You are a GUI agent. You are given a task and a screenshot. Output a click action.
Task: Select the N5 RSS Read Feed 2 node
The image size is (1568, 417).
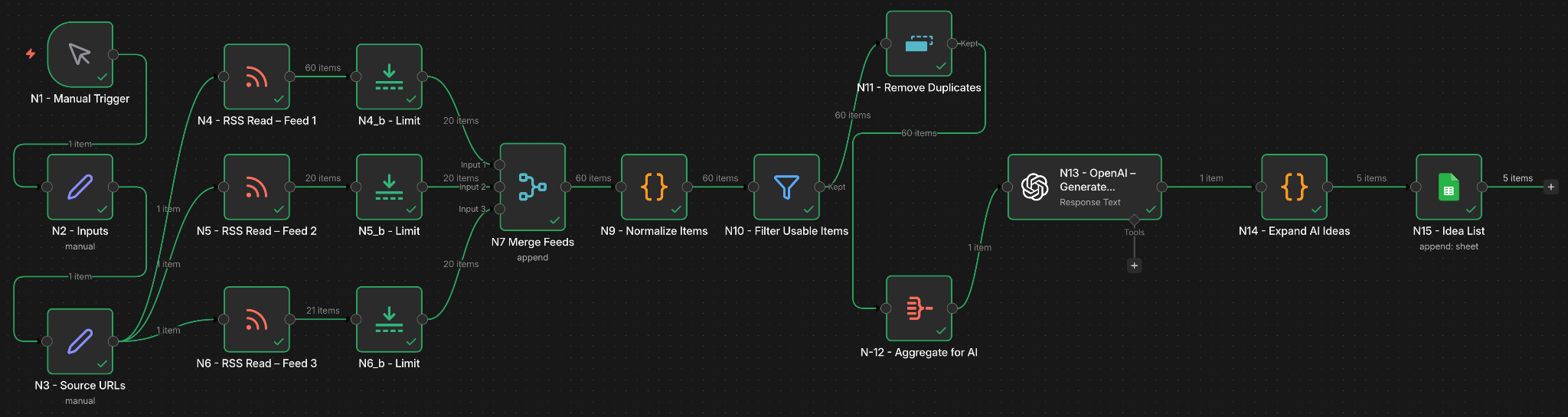pos(256,187)
